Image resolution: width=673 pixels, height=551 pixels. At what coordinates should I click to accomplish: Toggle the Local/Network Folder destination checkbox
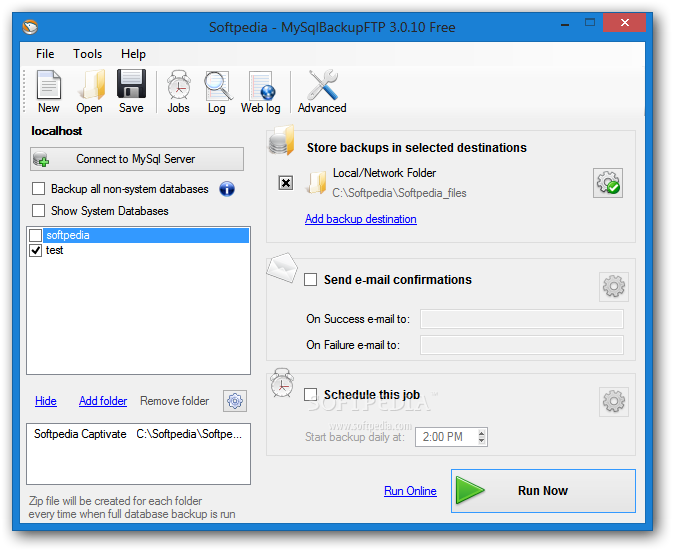(x=285, y=183)
